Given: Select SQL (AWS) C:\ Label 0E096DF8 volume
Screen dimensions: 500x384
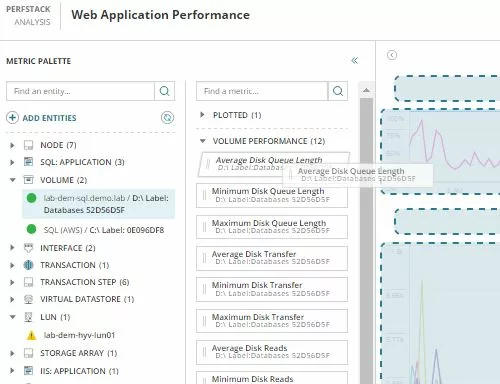Looking at the screenshot, I should [98, 230].
